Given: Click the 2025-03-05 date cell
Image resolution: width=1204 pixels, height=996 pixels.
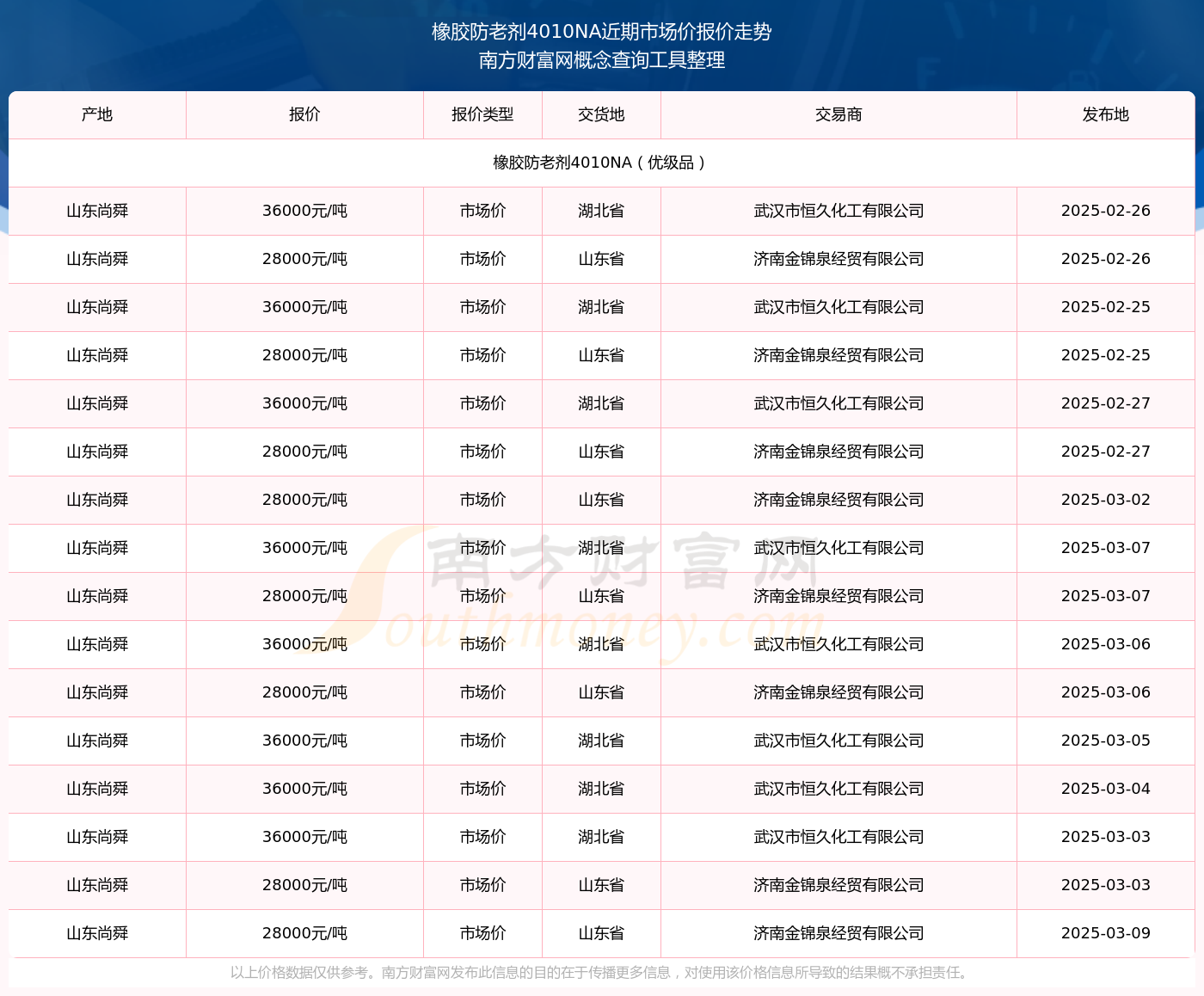Looking at the screenshot, I should pos(1106,741).
